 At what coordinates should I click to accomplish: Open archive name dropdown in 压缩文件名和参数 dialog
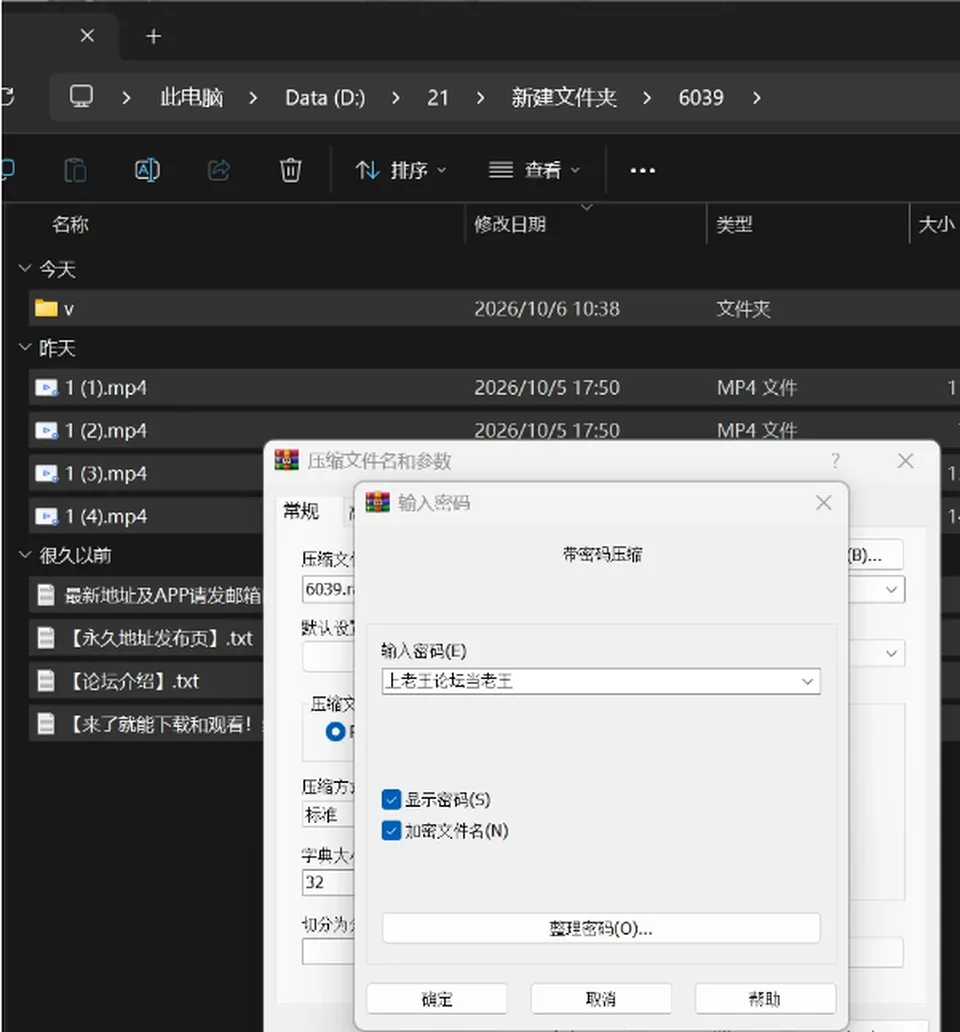tap(892, 589)
